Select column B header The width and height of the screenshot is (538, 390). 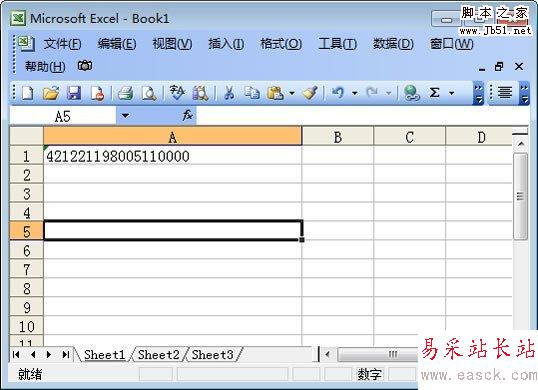tap(338, 137)
